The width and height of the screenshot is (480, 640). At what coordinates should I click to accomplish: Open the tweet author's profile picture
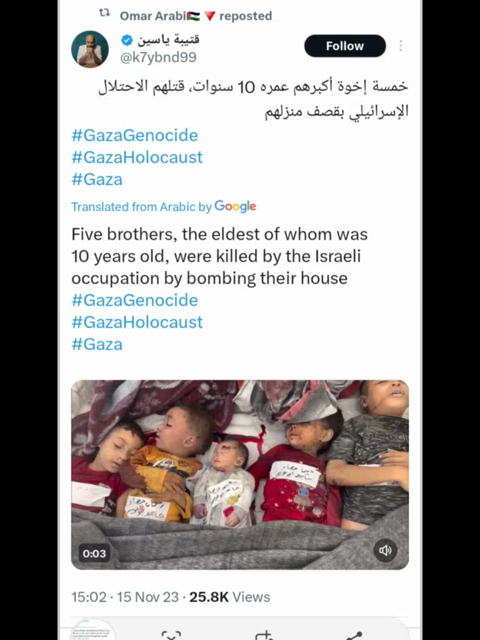(x=90, y=49)
